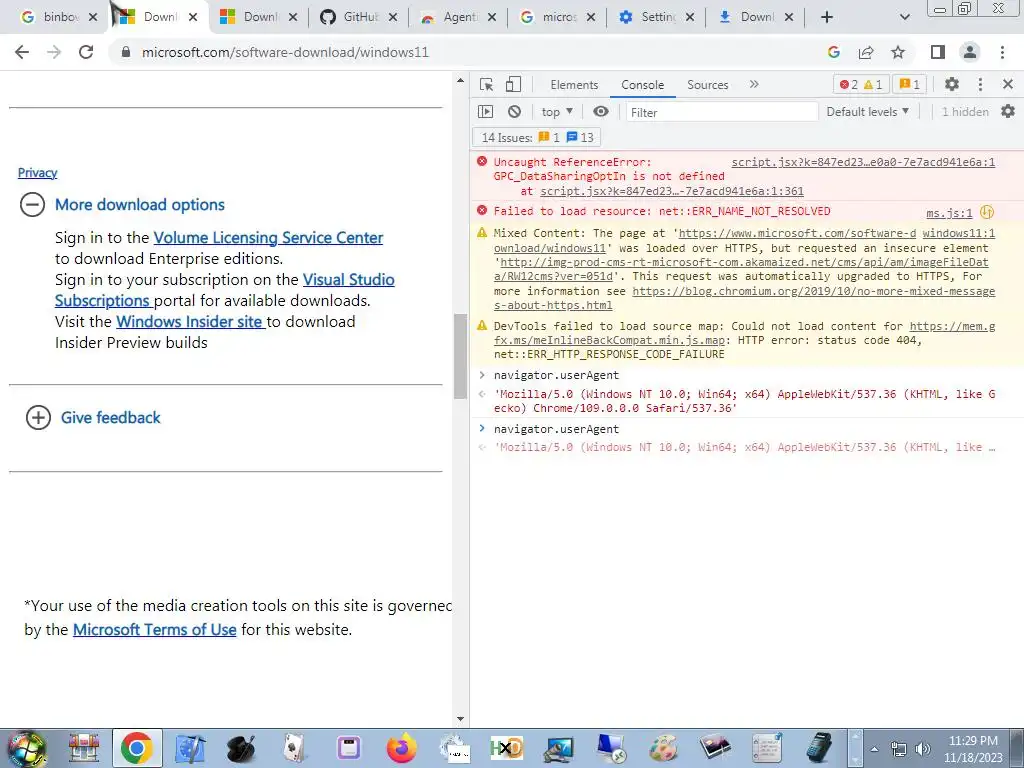The image size is (1024, 768).
Task: Show hidden system tray icons arrow
Action: (x=874, y=749)
